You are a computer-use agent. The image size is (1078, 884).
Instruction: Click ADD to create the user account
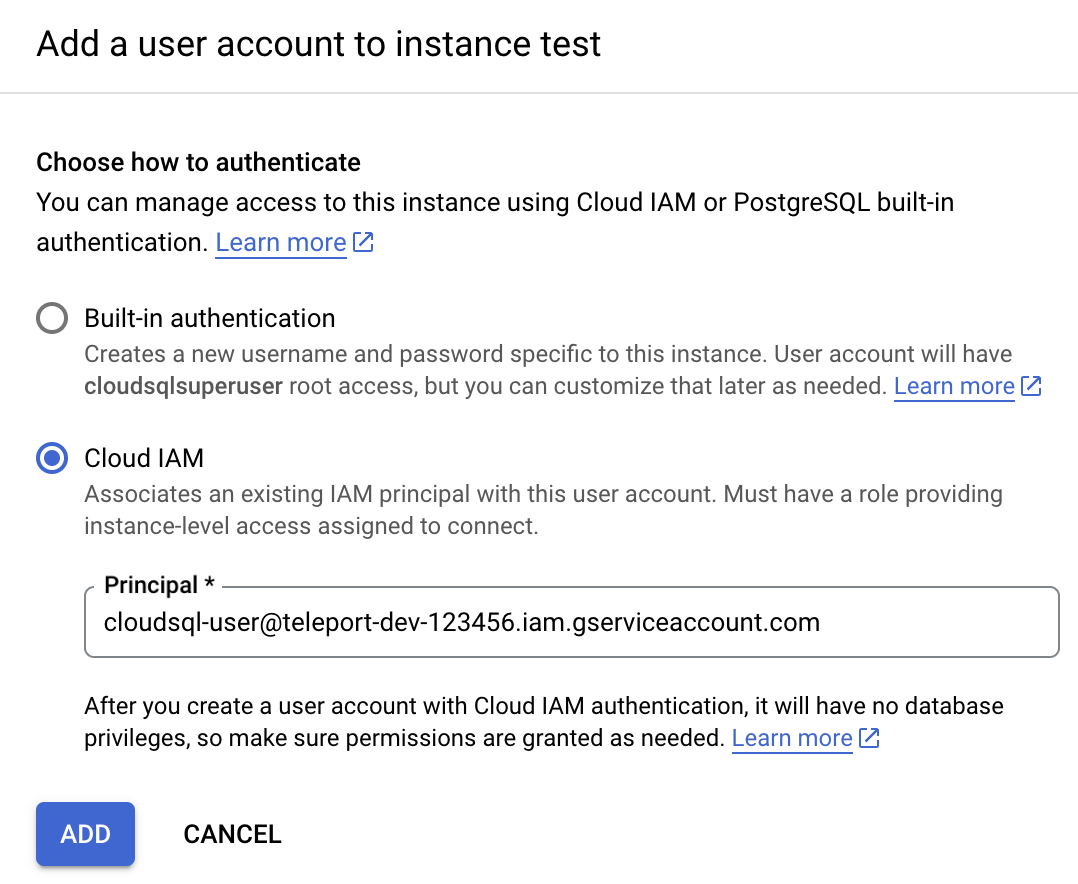(85, 833)
